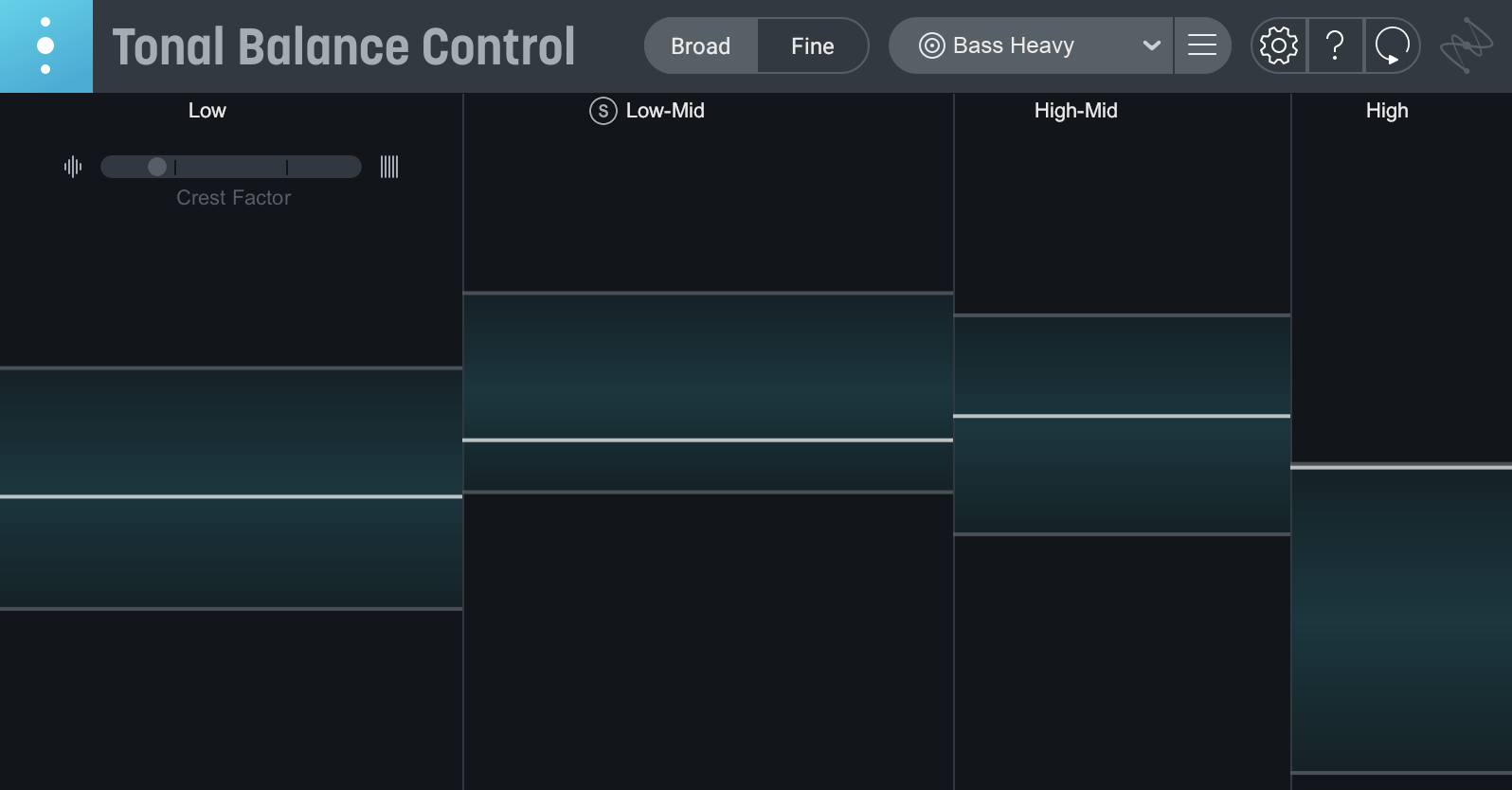This screenshot has height=790, width=1512.
Task: Solo the Low-Mid band
Action: [603, 111]
